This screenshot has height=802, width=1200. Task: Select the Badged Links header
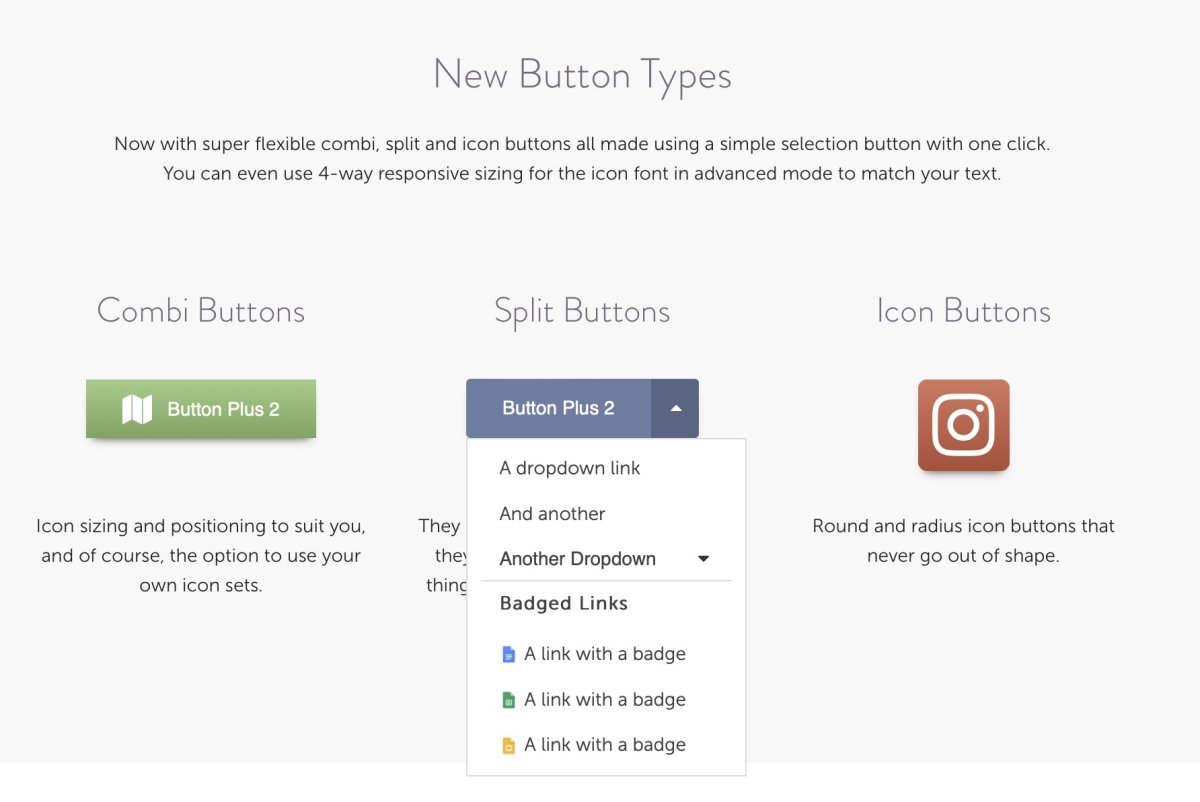pos(564,603)
